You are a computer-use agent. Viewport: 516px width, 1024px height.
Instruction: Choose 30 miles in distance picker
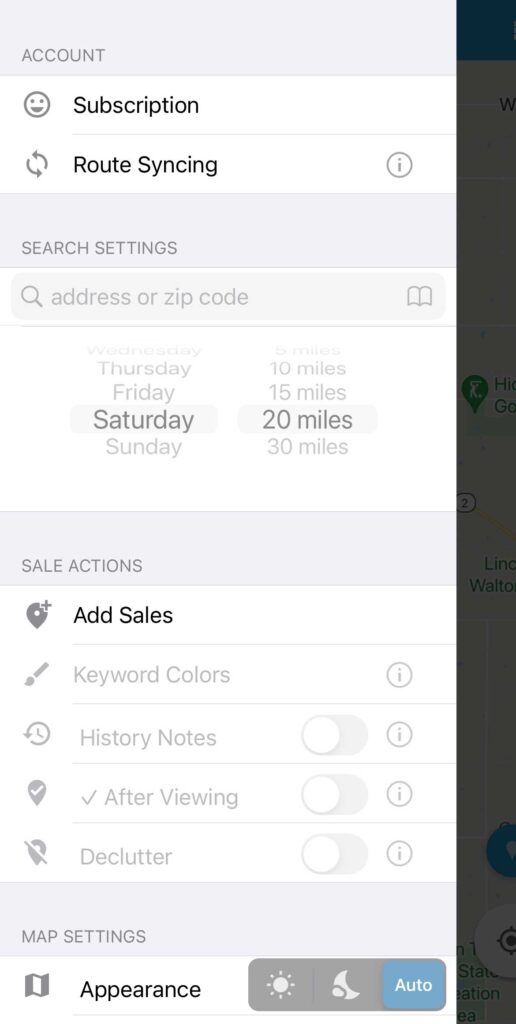coord(308,447)
